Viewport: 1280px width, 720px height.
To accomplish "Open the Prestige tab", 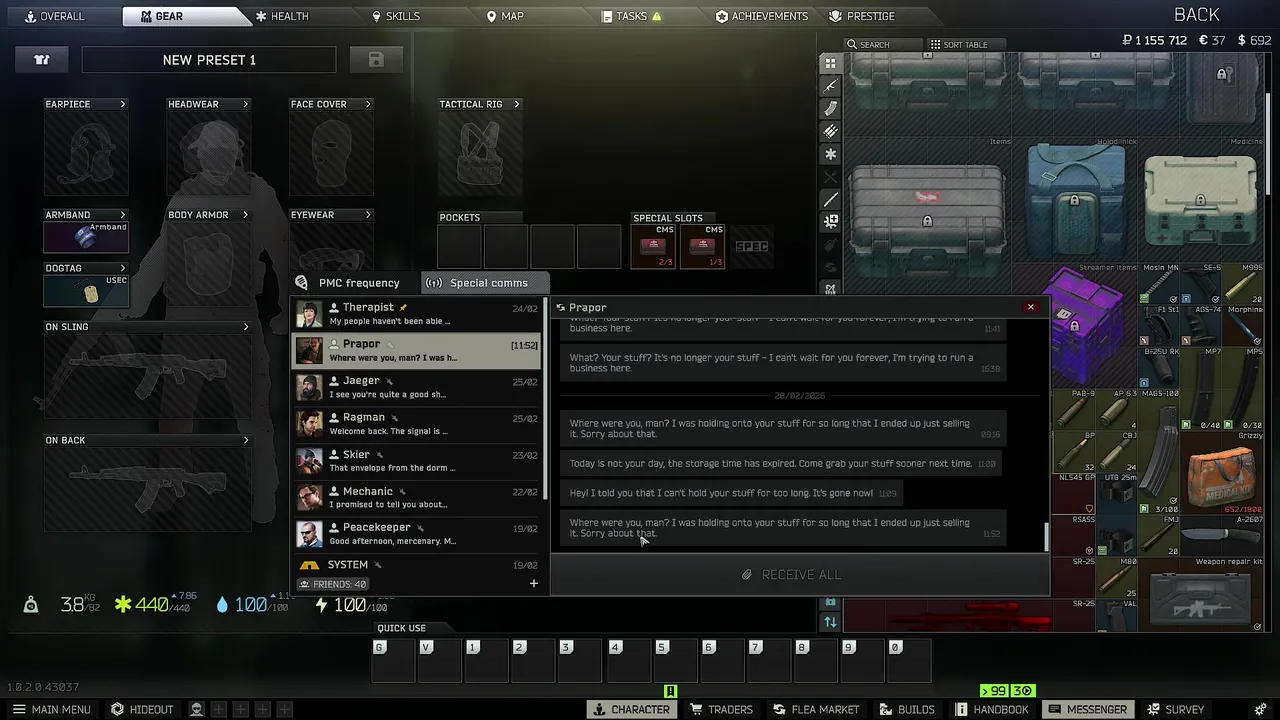I will [862, 16].
